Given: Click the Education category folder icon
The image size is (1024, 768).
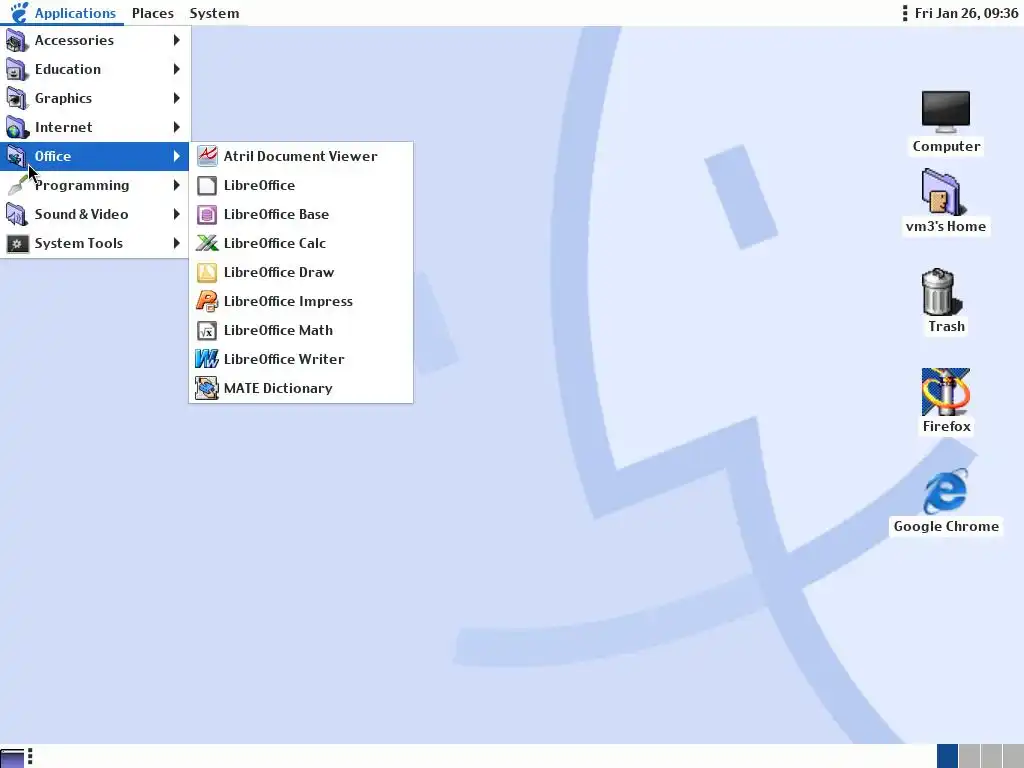Looking at the screenshot, I should 16,69.
